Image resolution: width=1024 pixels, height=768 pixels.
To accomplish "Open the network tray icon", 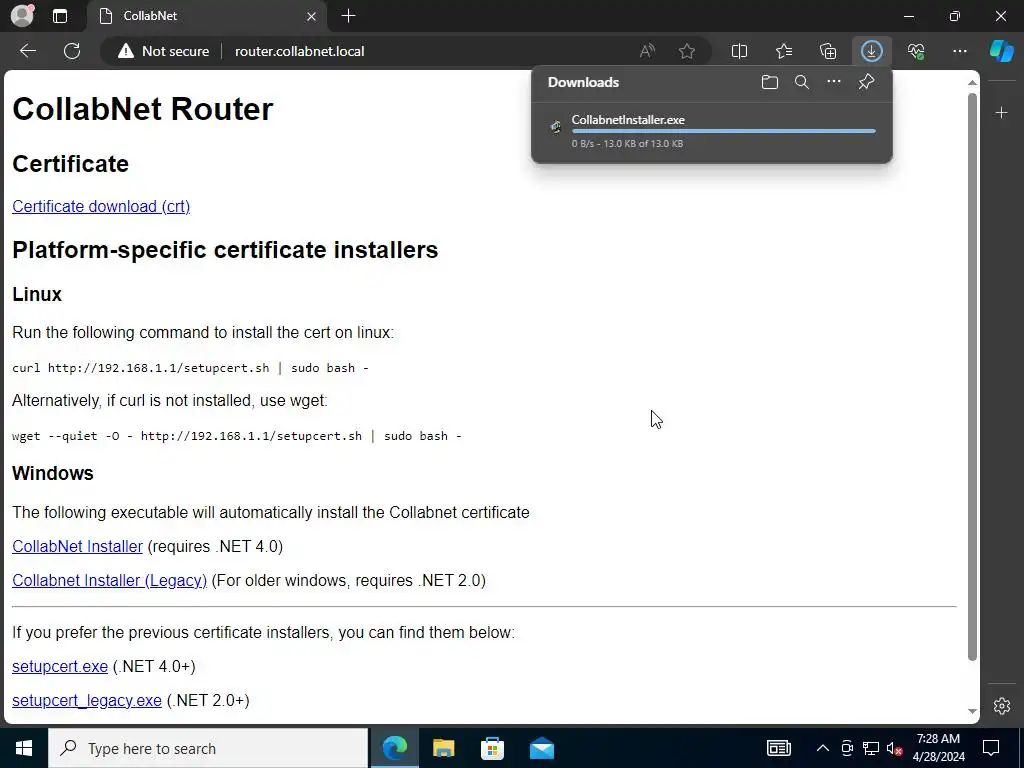I will [871, 748].
